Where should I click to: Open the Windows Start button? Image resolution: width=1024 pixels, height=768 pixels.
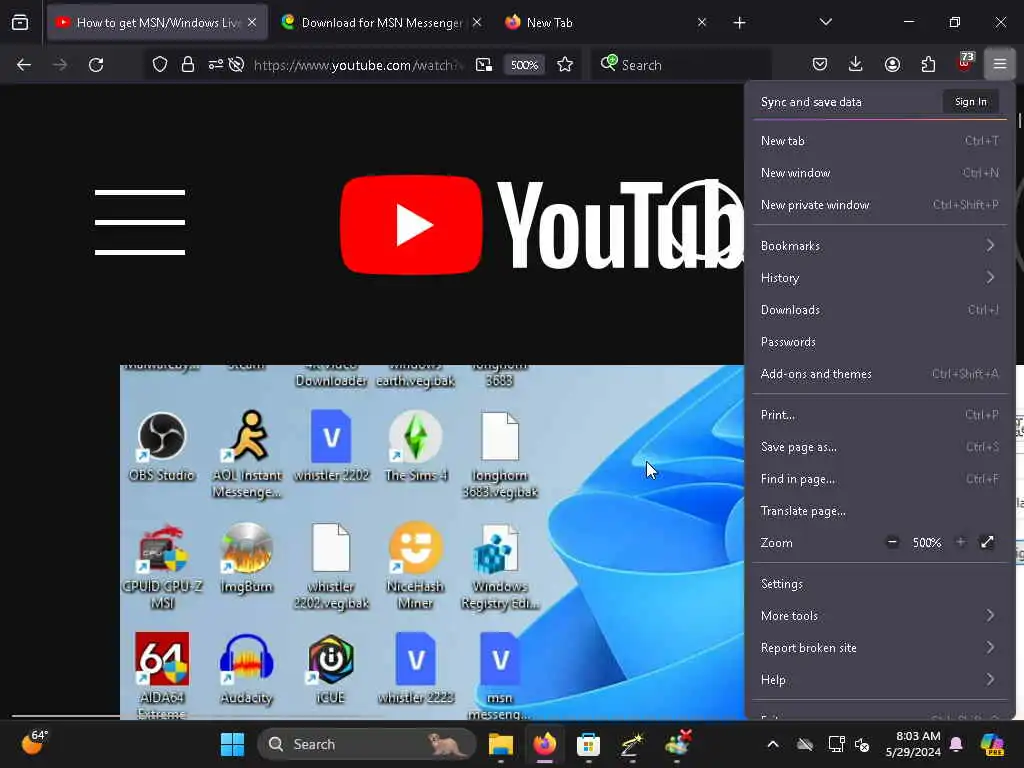click(x=232, y=744)
